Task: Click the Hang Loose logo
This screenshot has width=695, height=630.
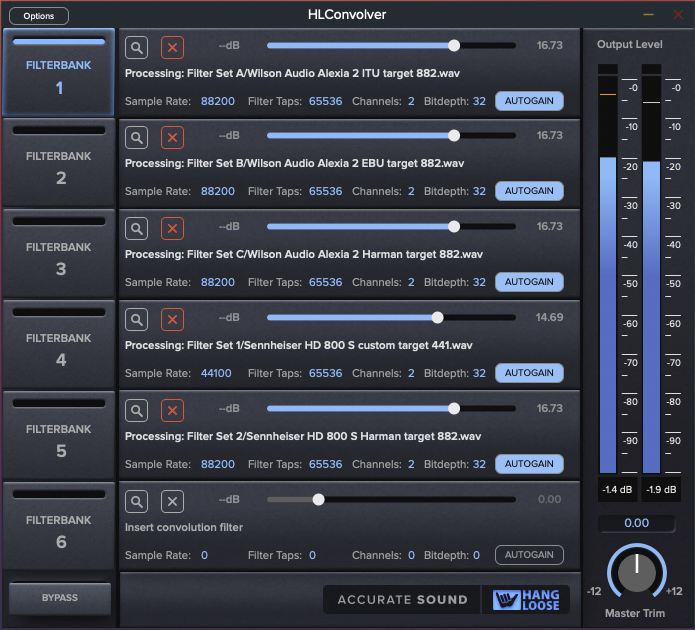Action: coord(526,600)
